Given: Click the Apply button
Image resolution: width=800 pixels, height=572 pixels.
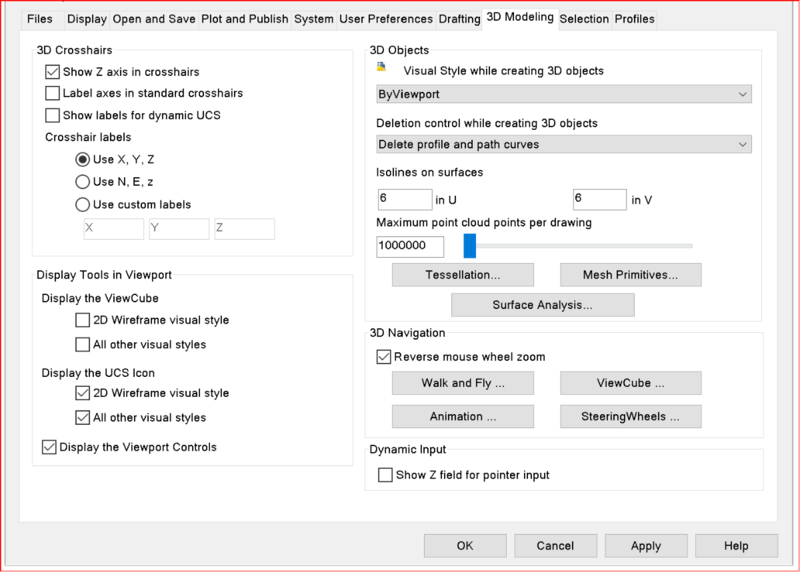Looking at the screenshot, I should tap(646, 546).
